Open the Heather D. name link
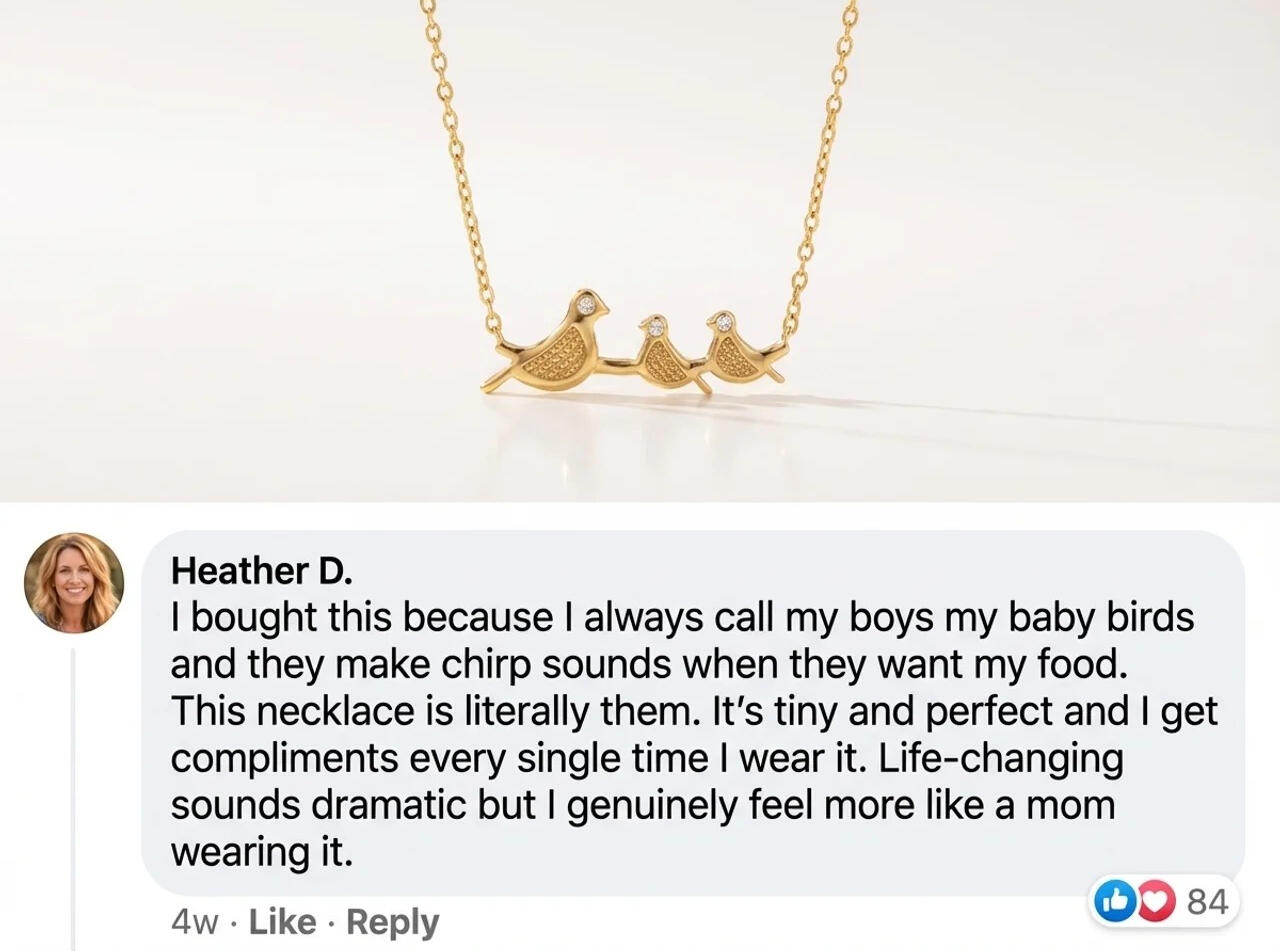 point(262,570)
